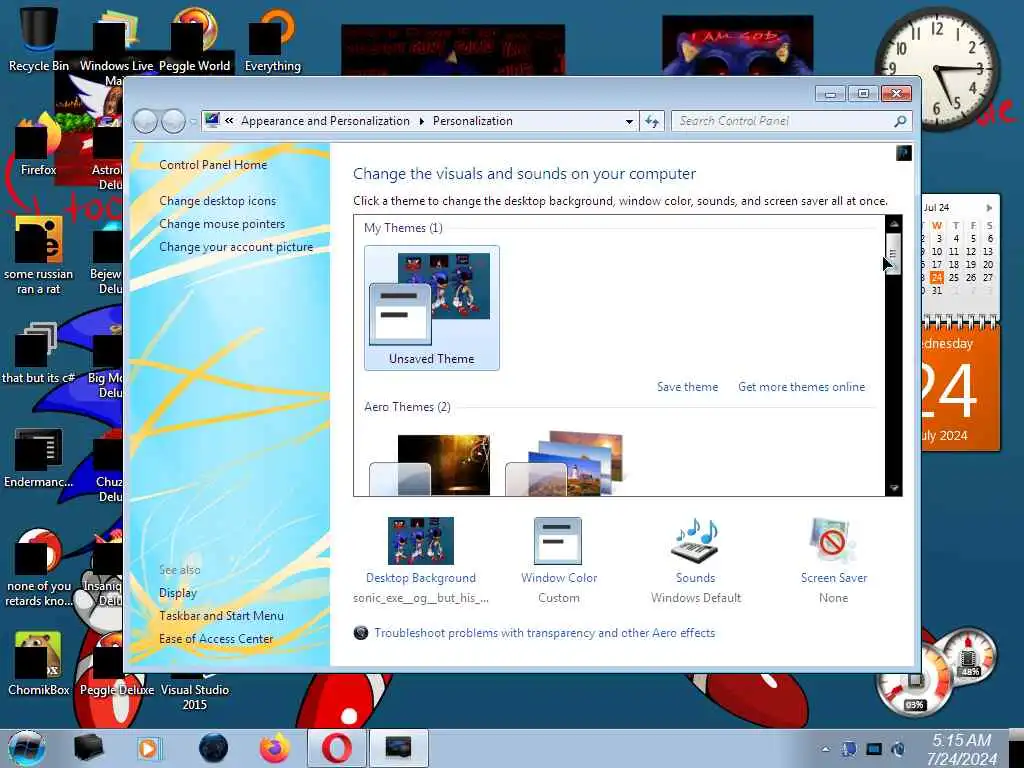Click the Forward navigation button

click(x=173, y=121)
